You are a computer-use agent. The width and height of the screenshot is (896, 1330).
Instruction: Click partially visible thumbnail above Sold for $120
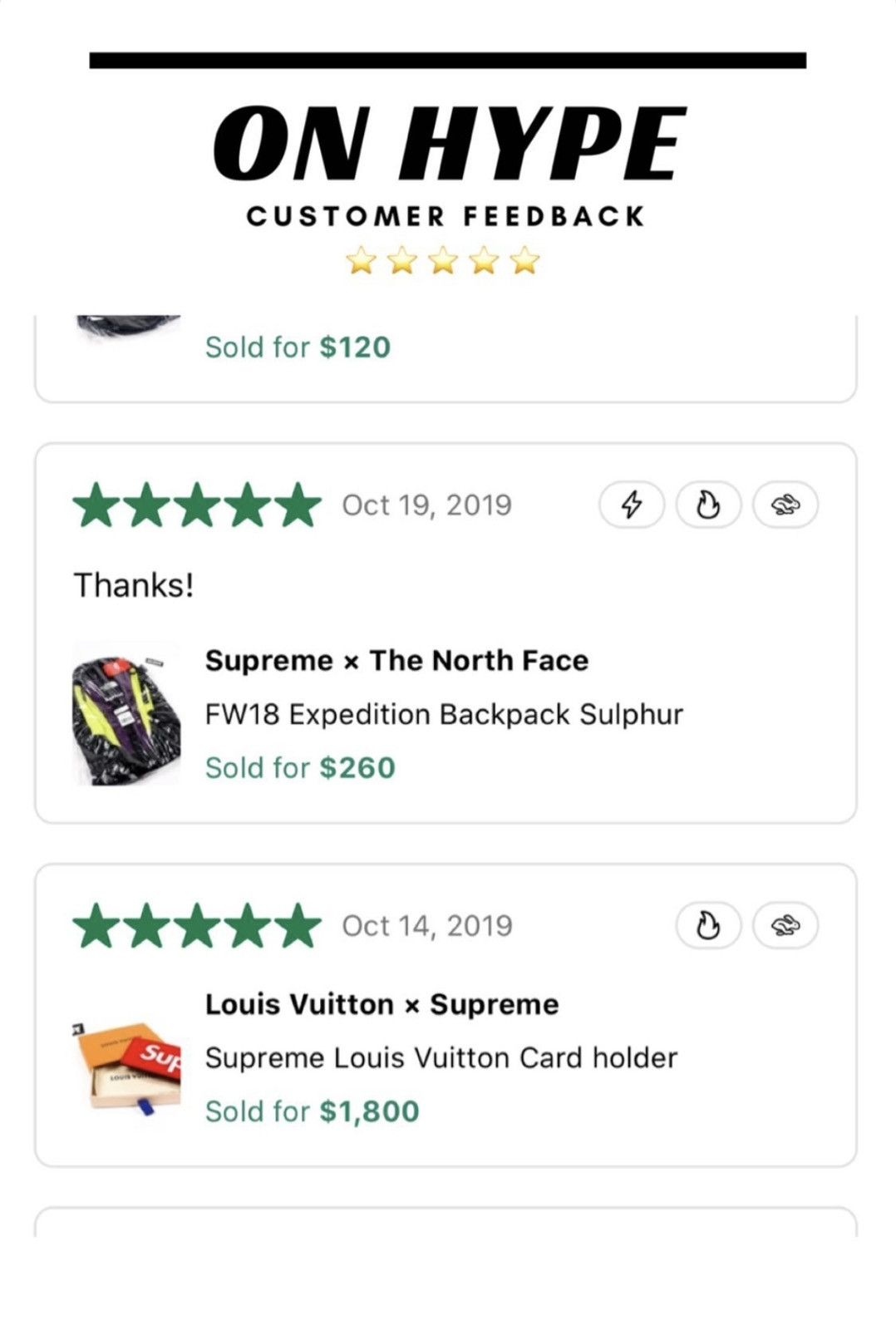pyautogui.click(x=127, y=329)
